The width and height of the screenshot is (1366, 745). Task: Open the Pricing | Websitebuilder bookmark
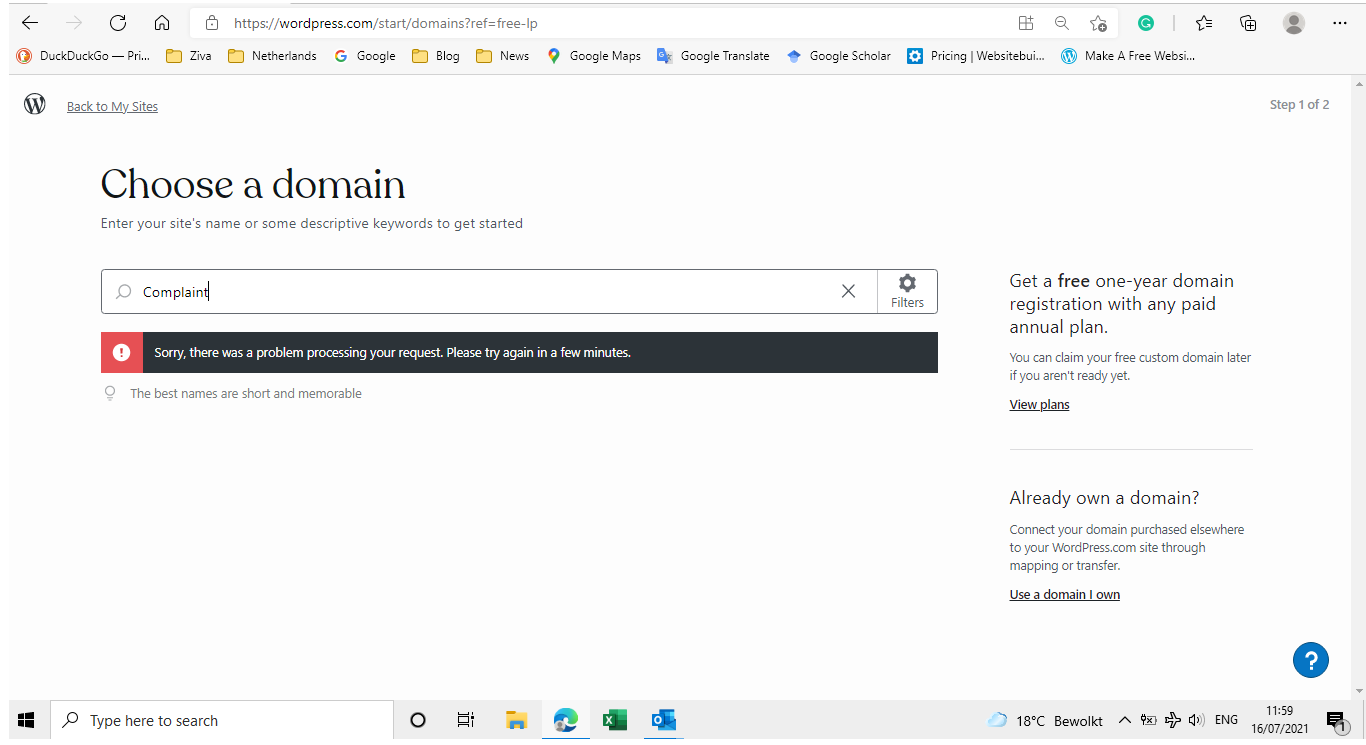pos(975,56)
